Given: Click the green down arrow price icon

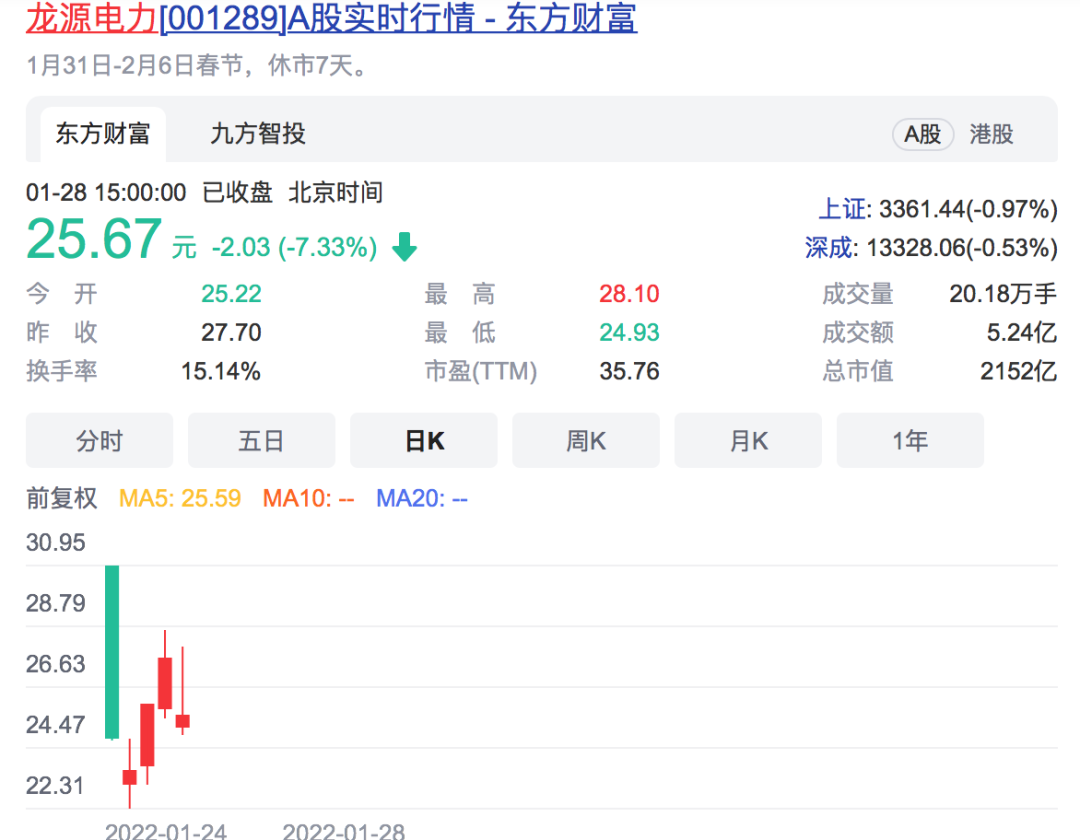Looking at the screenshot, I should point(404,247).
